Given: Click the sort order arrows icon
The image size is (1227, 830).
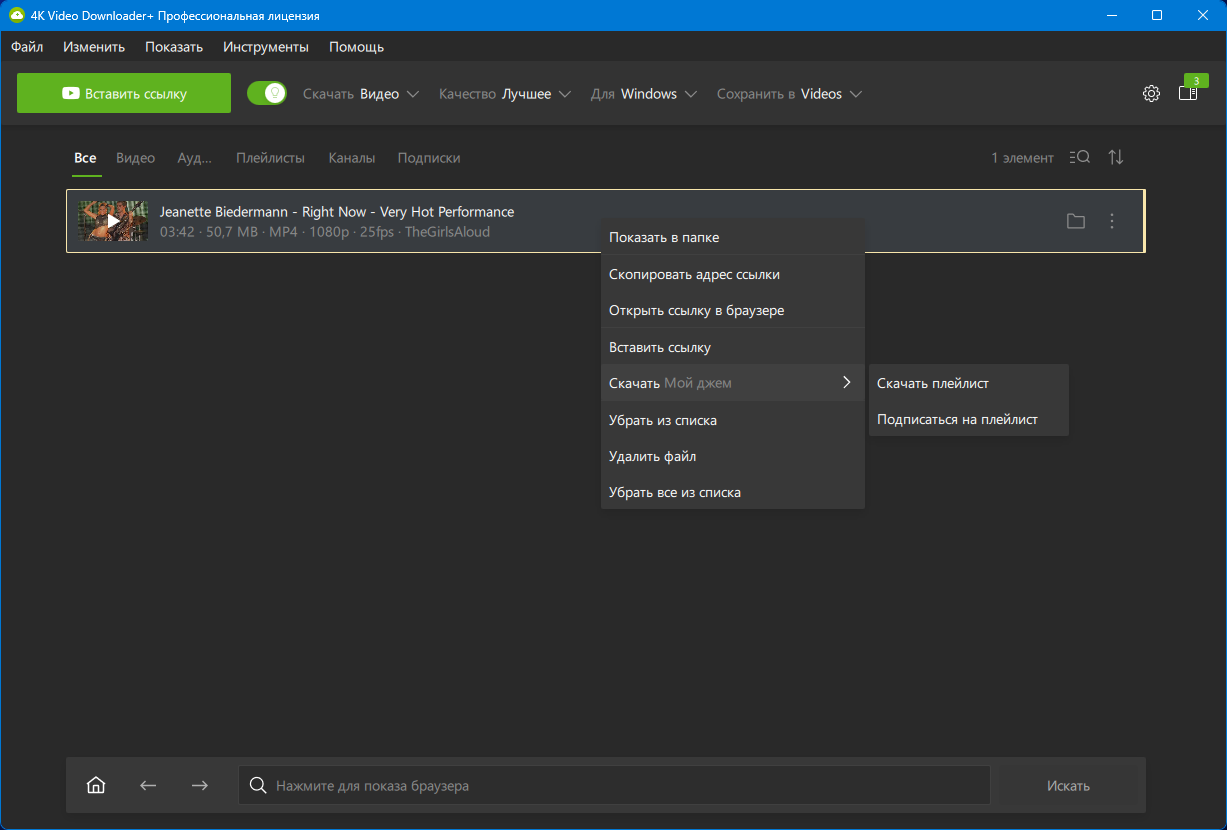Looking at the screenshot, I should pos(1116,158).
